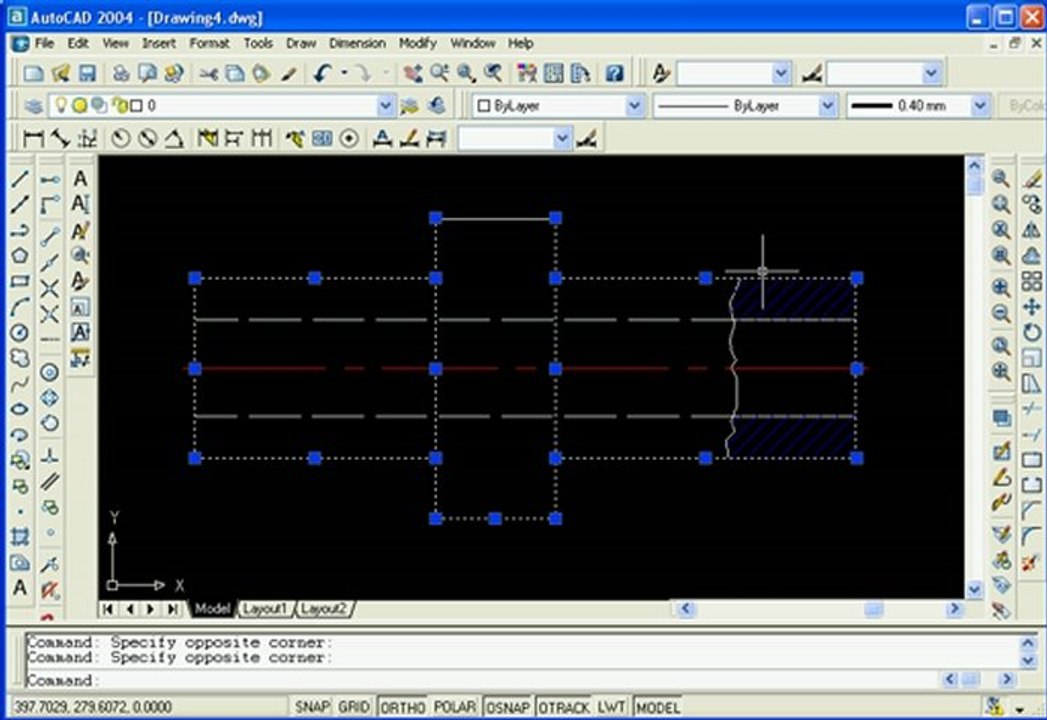The width and height of the screenshot is (1047, 720).
Task: Click the Undo arrow icon
Action: pyautogui.click(x=323, y=73)
